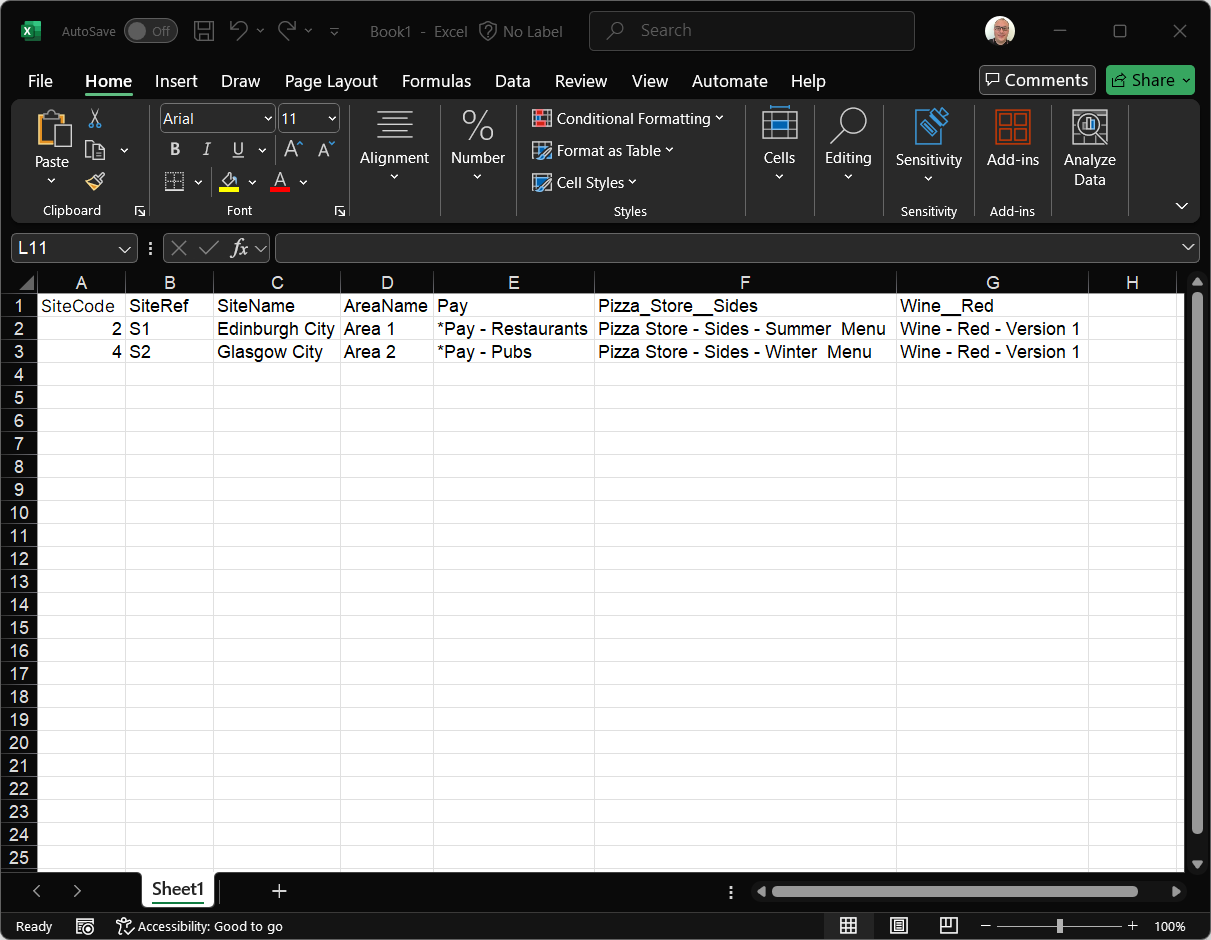Open the Name Box dropdown arrow
The image size is (1211, 940).
tap(124, 248)
